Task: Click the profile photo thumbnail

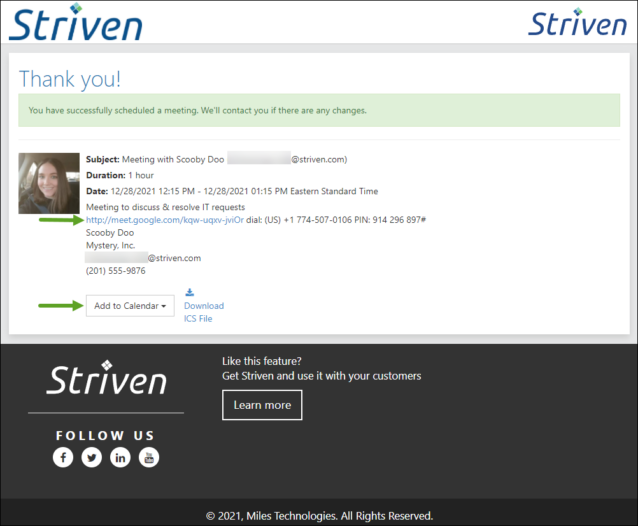Action: (49, 183)
